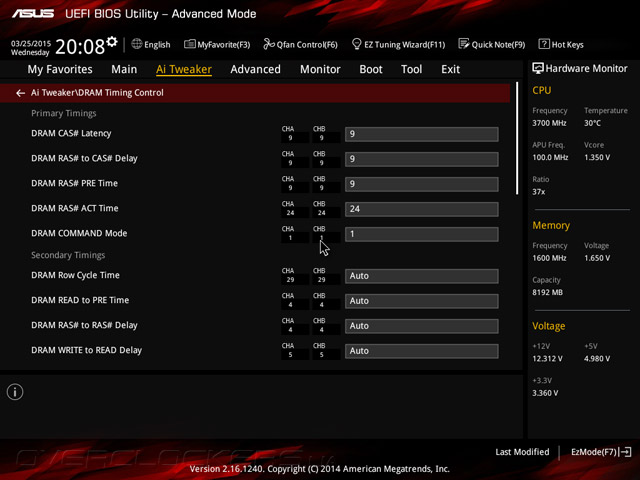This screenshot has width=640, height=480.
Task: Click the Primary Timings heading
Action: tap(64, 113)
